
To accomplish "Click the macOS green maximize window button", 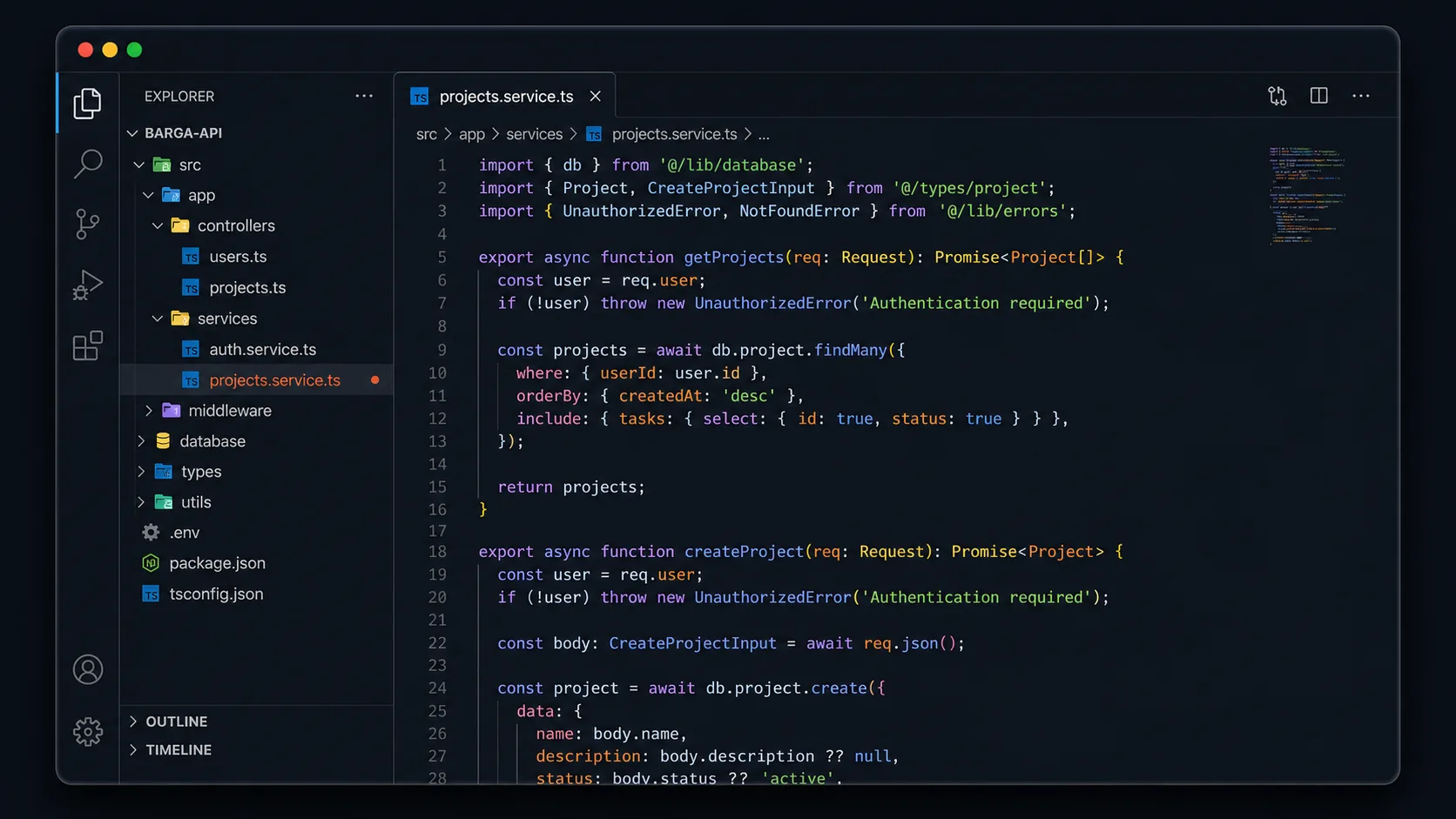I will [134, 50].
